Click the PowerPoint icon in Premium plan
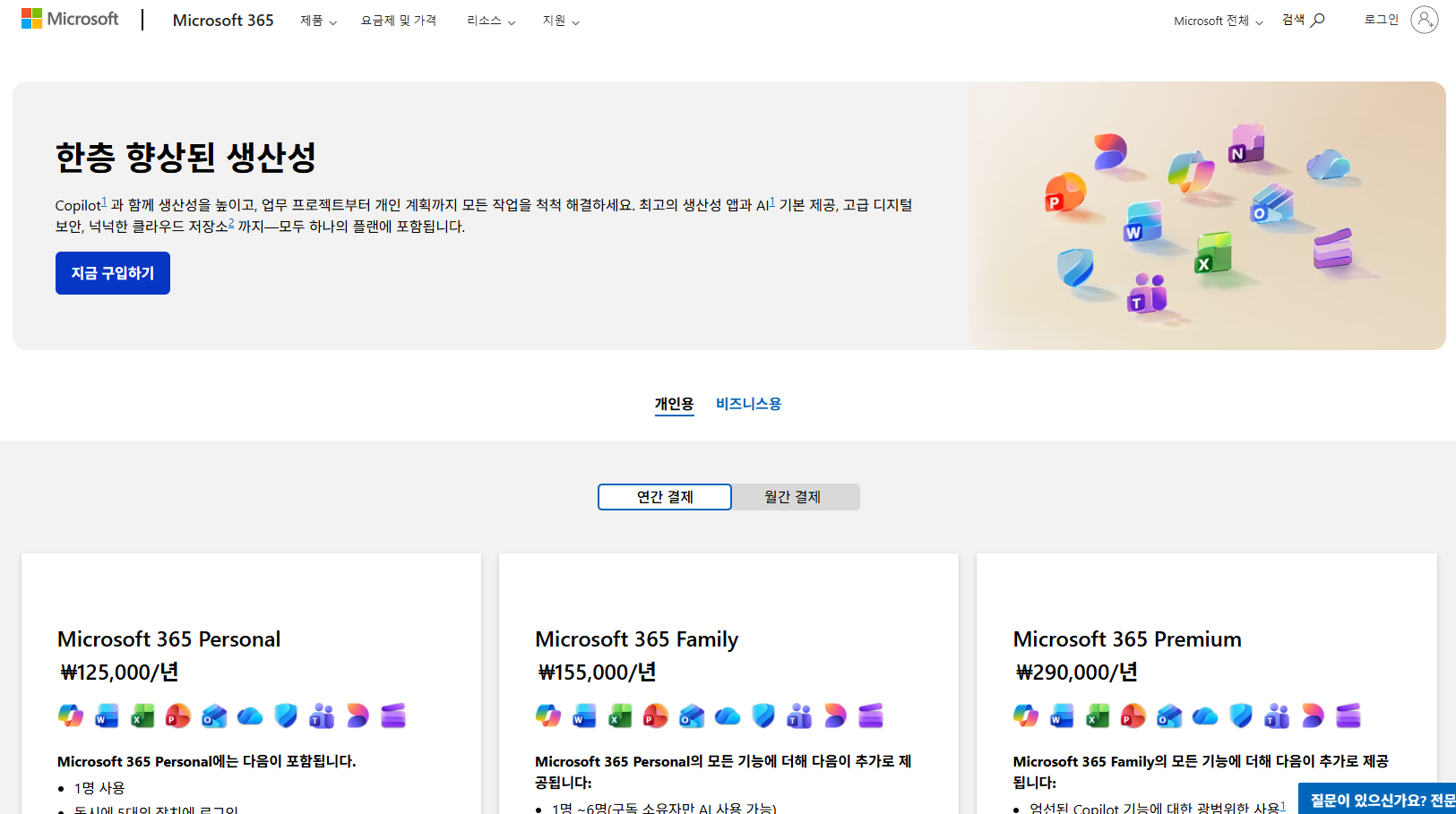This screenshot has width=1456, height=814. pyautogui.click(x=1133, y=715)
